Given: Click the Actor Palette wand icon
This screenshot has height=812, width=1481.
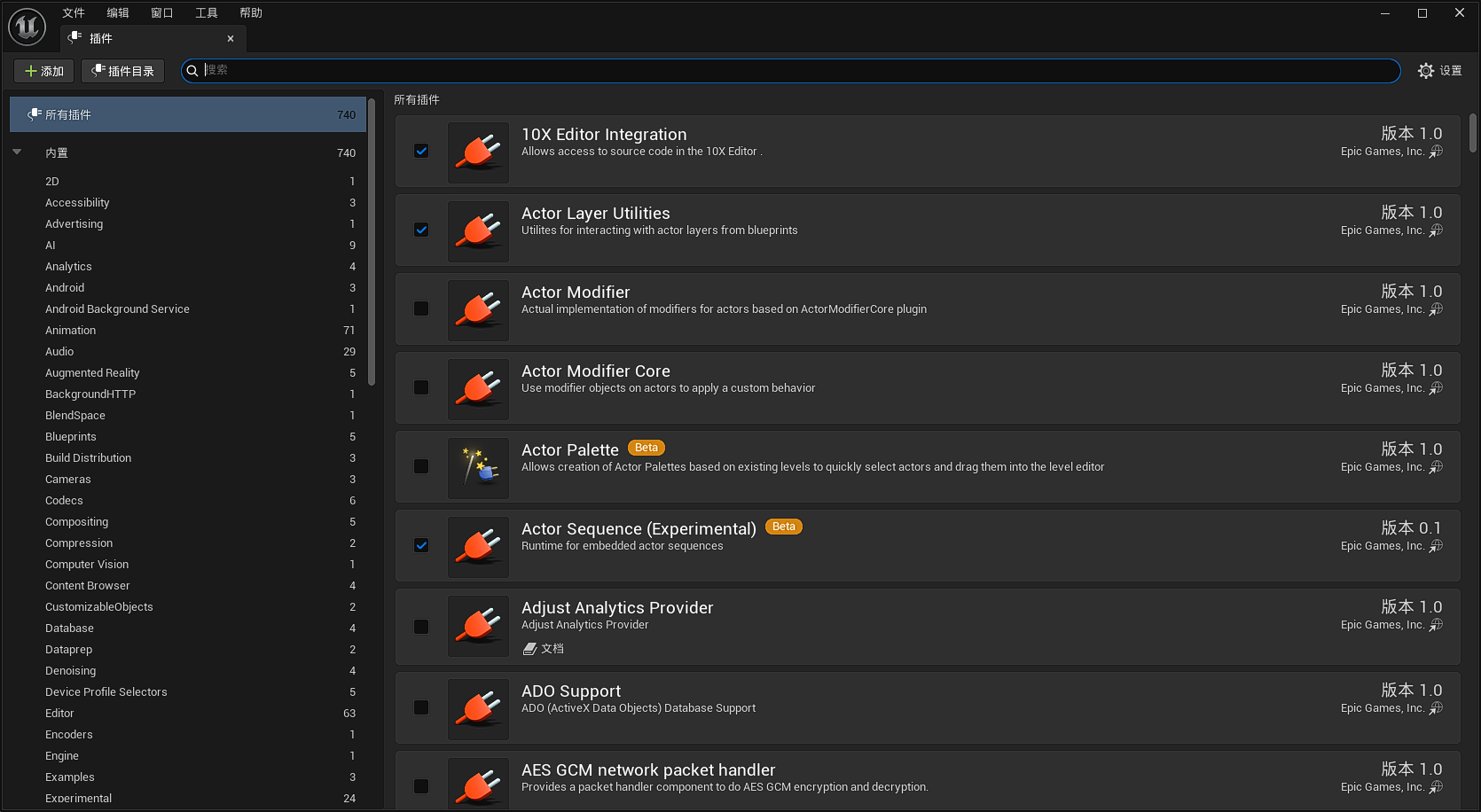Looking at the screenshot, I should coord(479,468).
